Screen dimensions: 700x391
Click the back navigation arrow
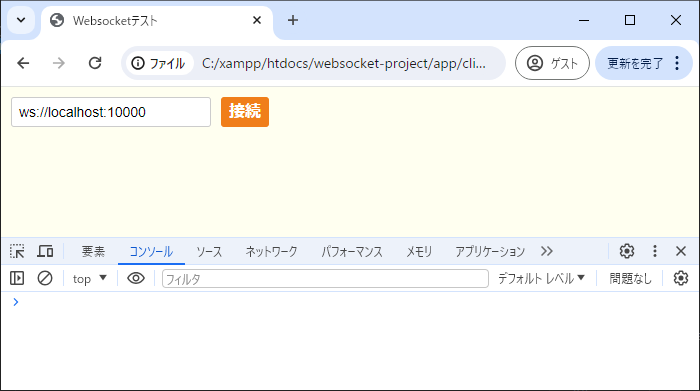(x=23, y=63)
